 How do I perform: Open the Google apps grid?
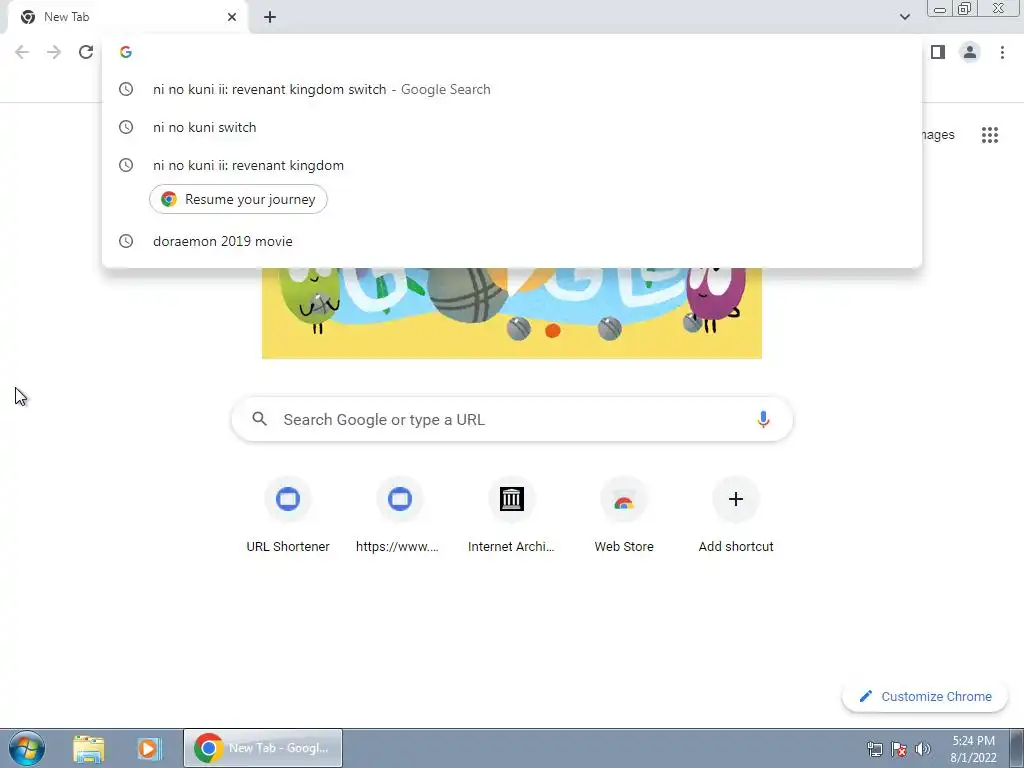(x=989, y=135)
